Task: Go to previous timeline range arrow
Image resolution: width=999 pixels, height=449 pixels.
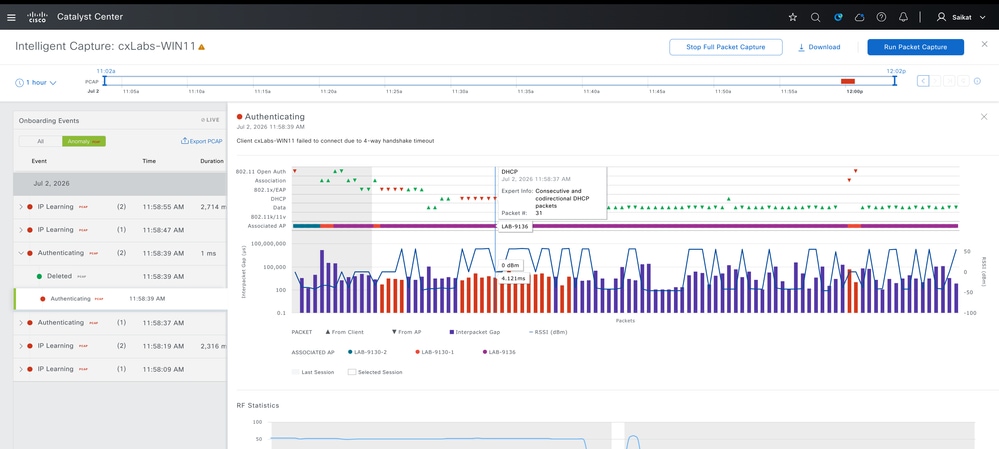Action: 923,81
